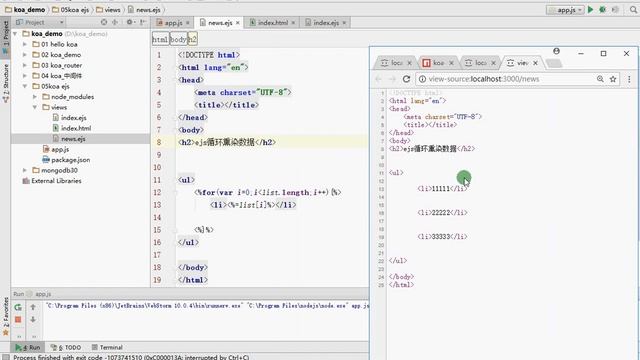This screenshot has height=360, width=640.
Task: Open the Run tab at the bottom
Action: 28,347
